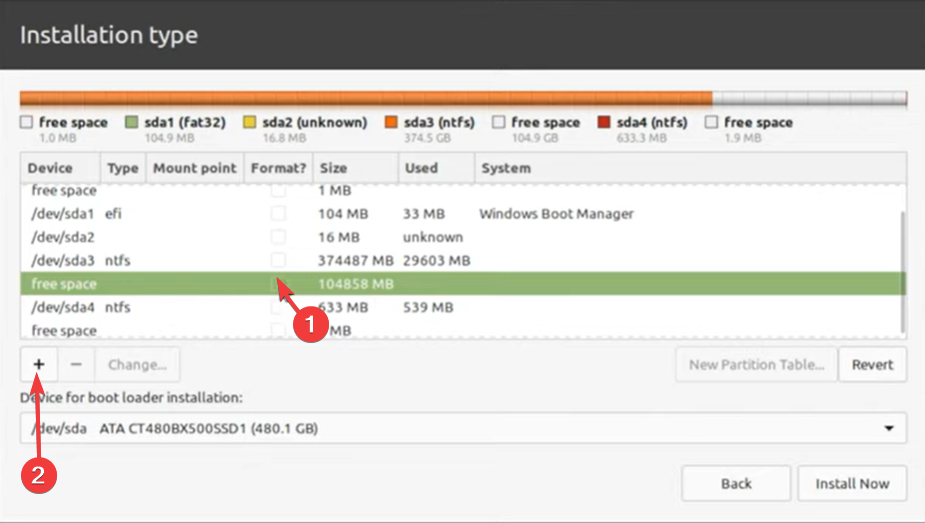Image resolution: width=925 pixels, height=523 pixels.
Task: Toggle Format checkbox for /dev/sda2 row
Action: click(278, 237)
